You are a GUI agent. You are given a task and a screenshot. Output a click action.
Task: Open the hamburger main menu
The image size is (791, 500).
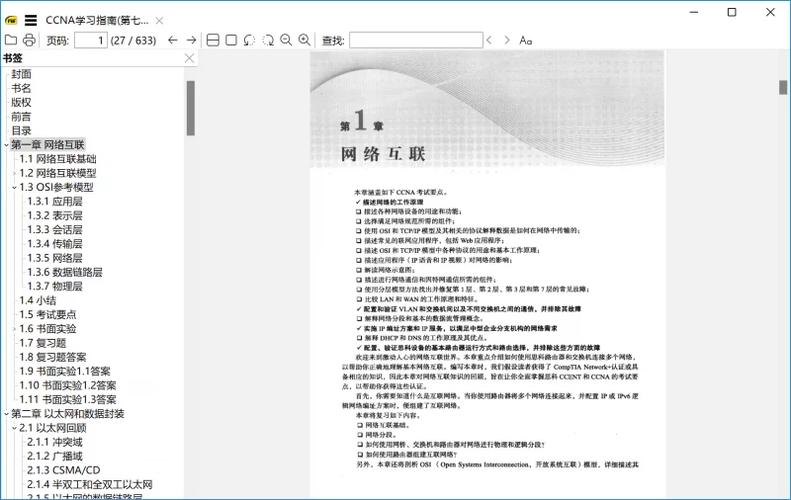point(31,21)
